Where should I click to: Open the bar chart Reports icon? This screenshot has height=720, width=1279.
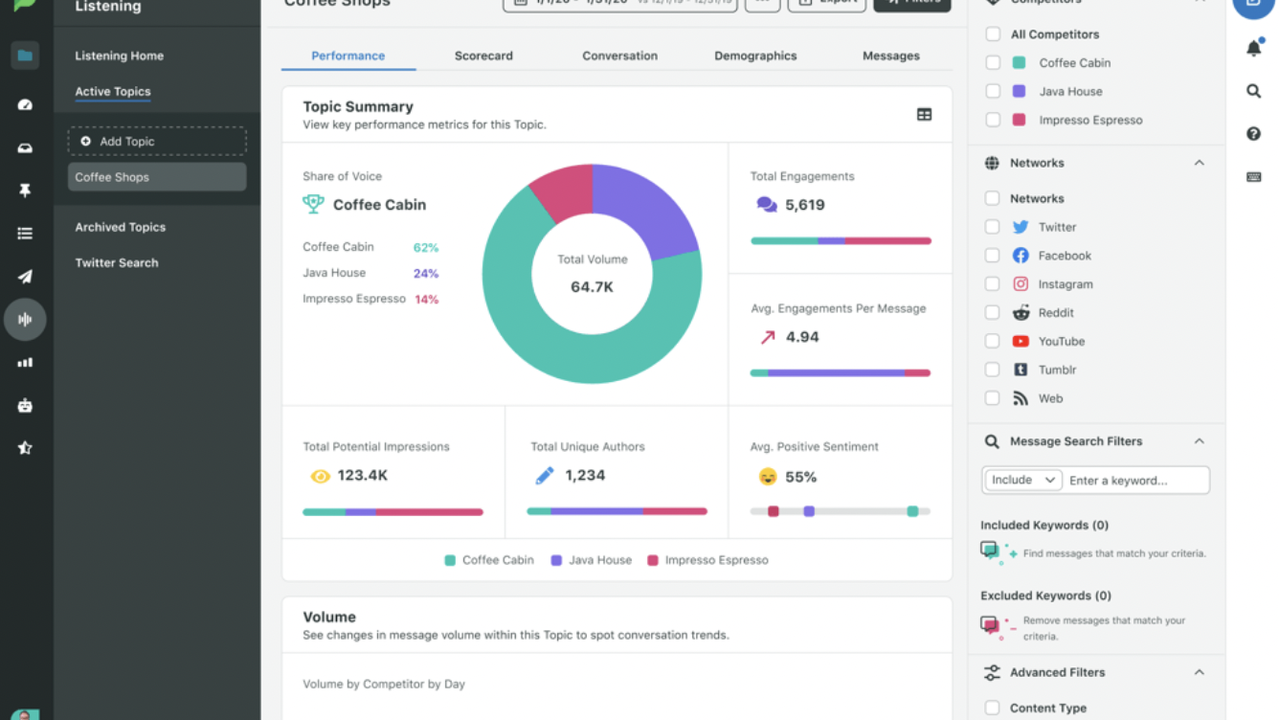25,363
